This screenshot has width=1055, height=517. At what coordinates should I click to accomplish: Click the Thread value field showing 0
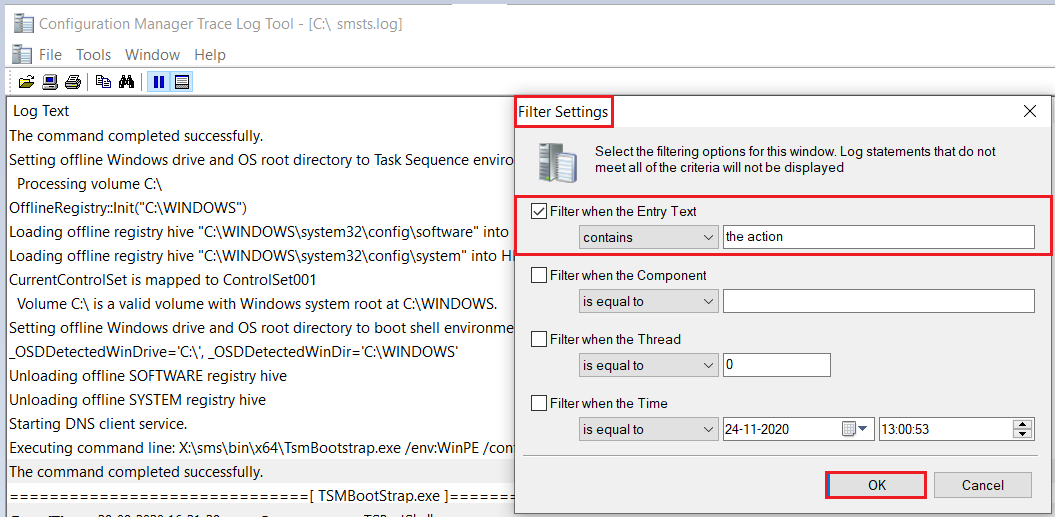click(x=776, y=366)
